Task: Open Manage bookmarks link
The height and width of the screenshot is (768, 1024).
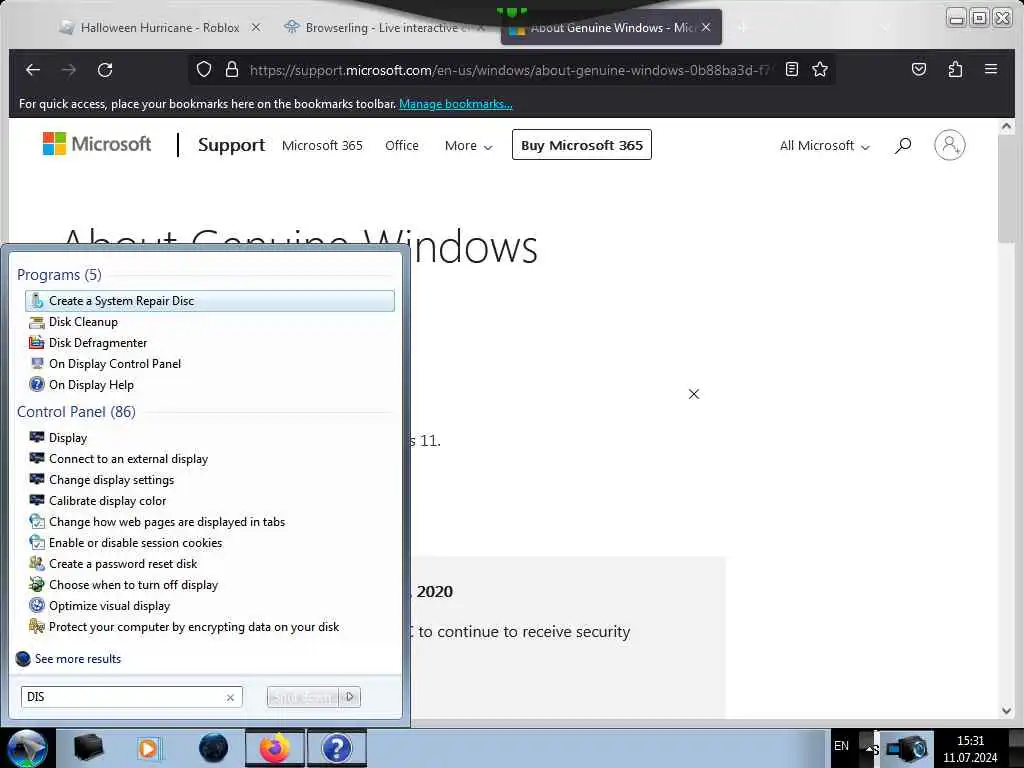Action: (456, 104)
